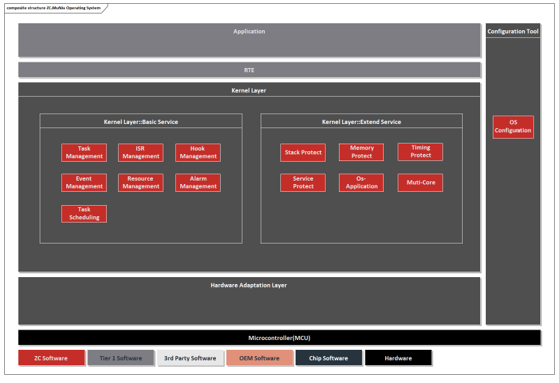Click the Os-Application box
The width and height of the screenshot is (559, 383).
(x=361, y=183)
